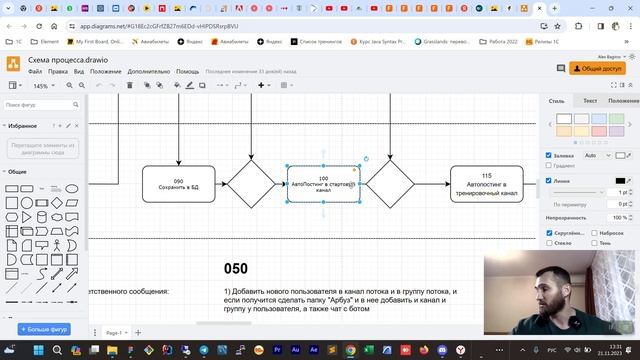640x360 pixels.
Task: Click the send to back icon
Action: 160,85
